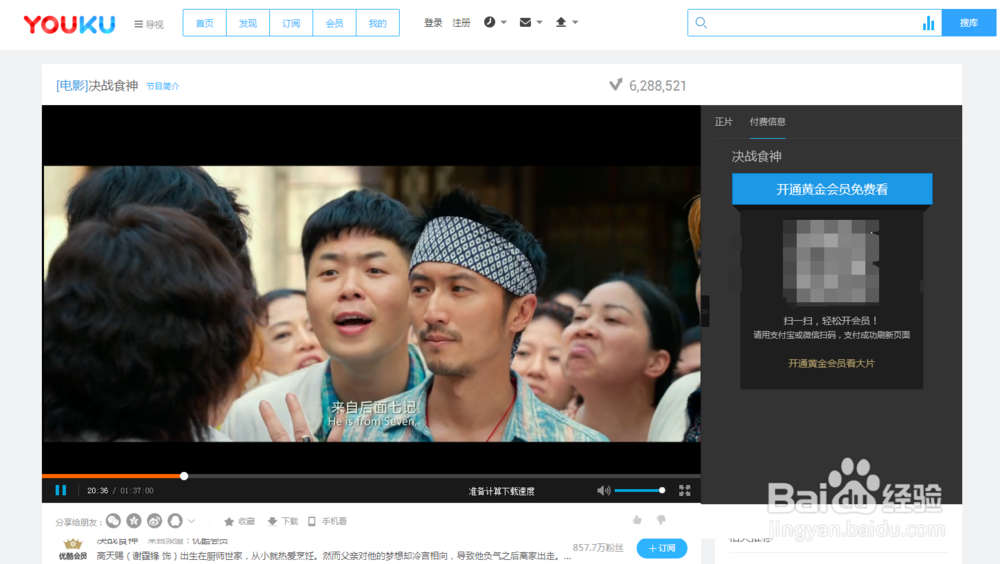
Task: Toggle fullscreen mode icon
Action: tap(684, 490)
